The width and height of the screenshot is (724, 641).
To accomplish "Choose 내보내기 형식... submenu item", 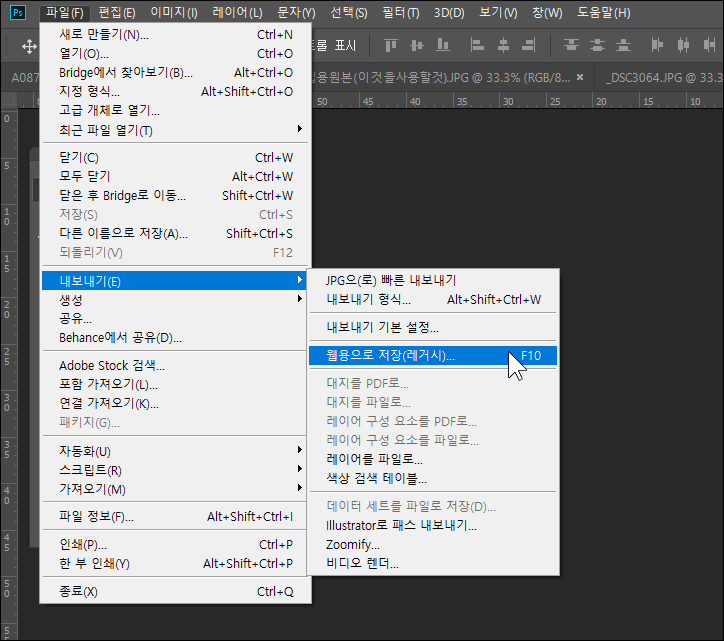I will (433, 299).
